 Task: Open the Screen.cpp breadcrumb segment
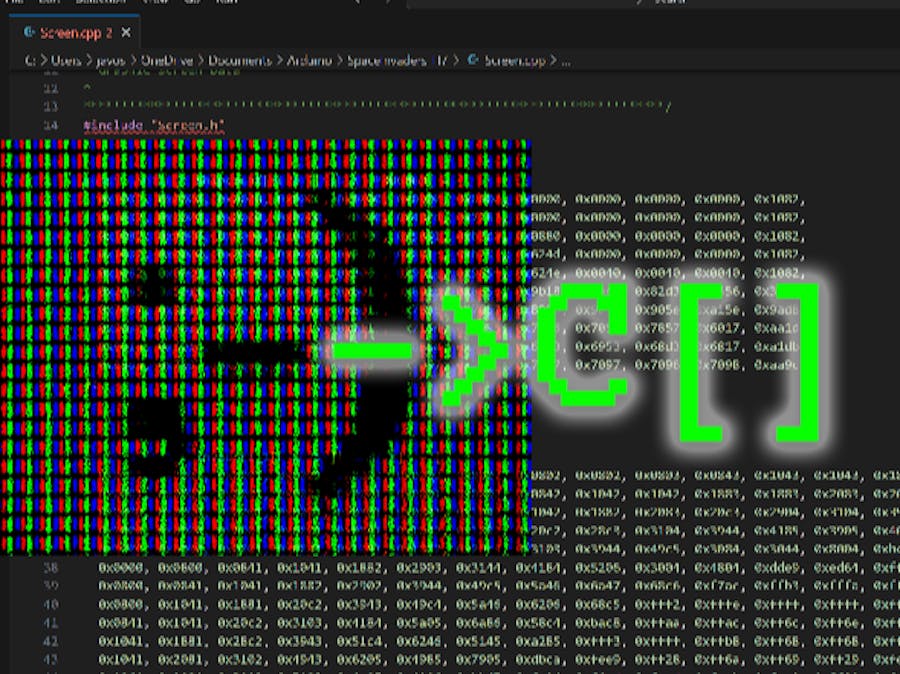tap(514, 61)
